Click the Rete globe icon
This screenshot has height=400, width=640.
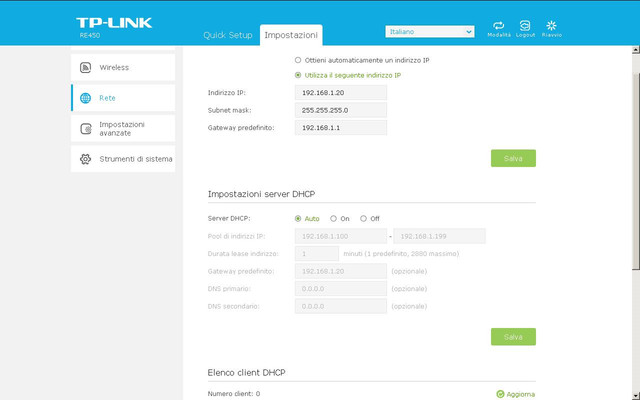coord(85,98)
